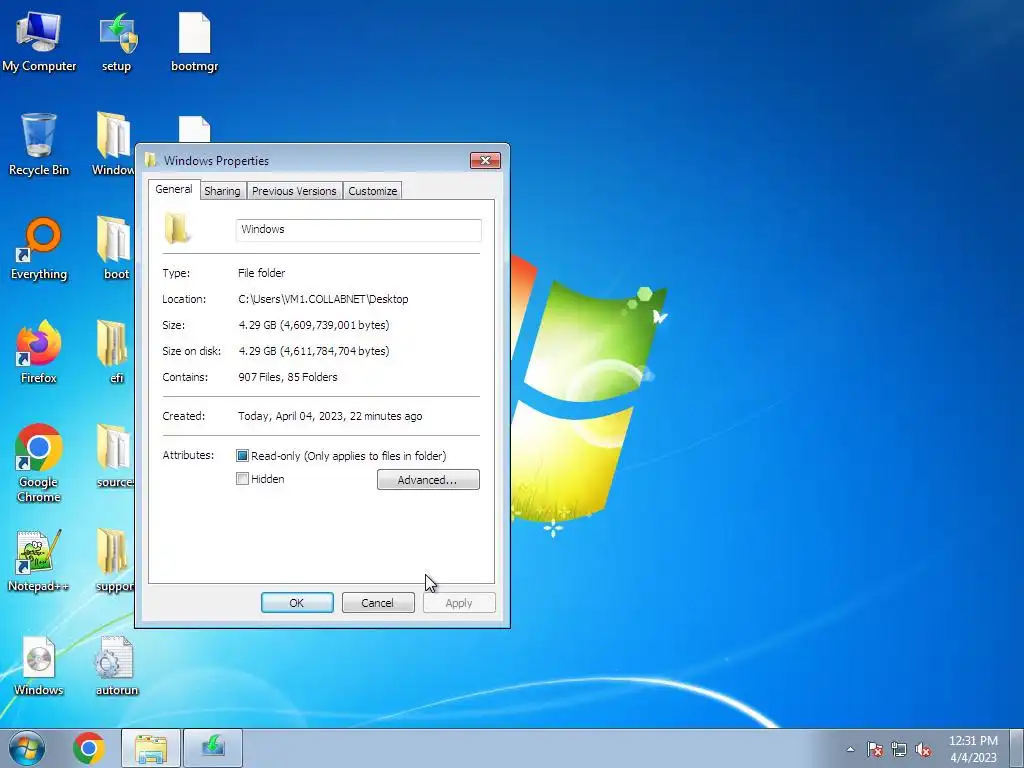Select the Windows disc image file icon
The height and width of the screenshot is (768, 1024).
pos(39,665)
